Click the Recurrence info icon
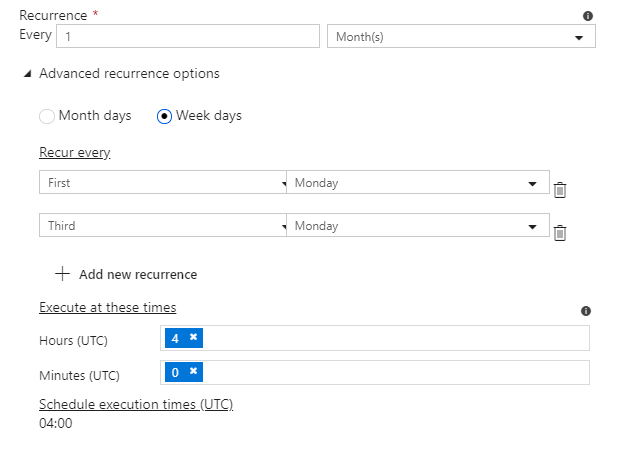The image size is (620, 450). coord(588,16)
